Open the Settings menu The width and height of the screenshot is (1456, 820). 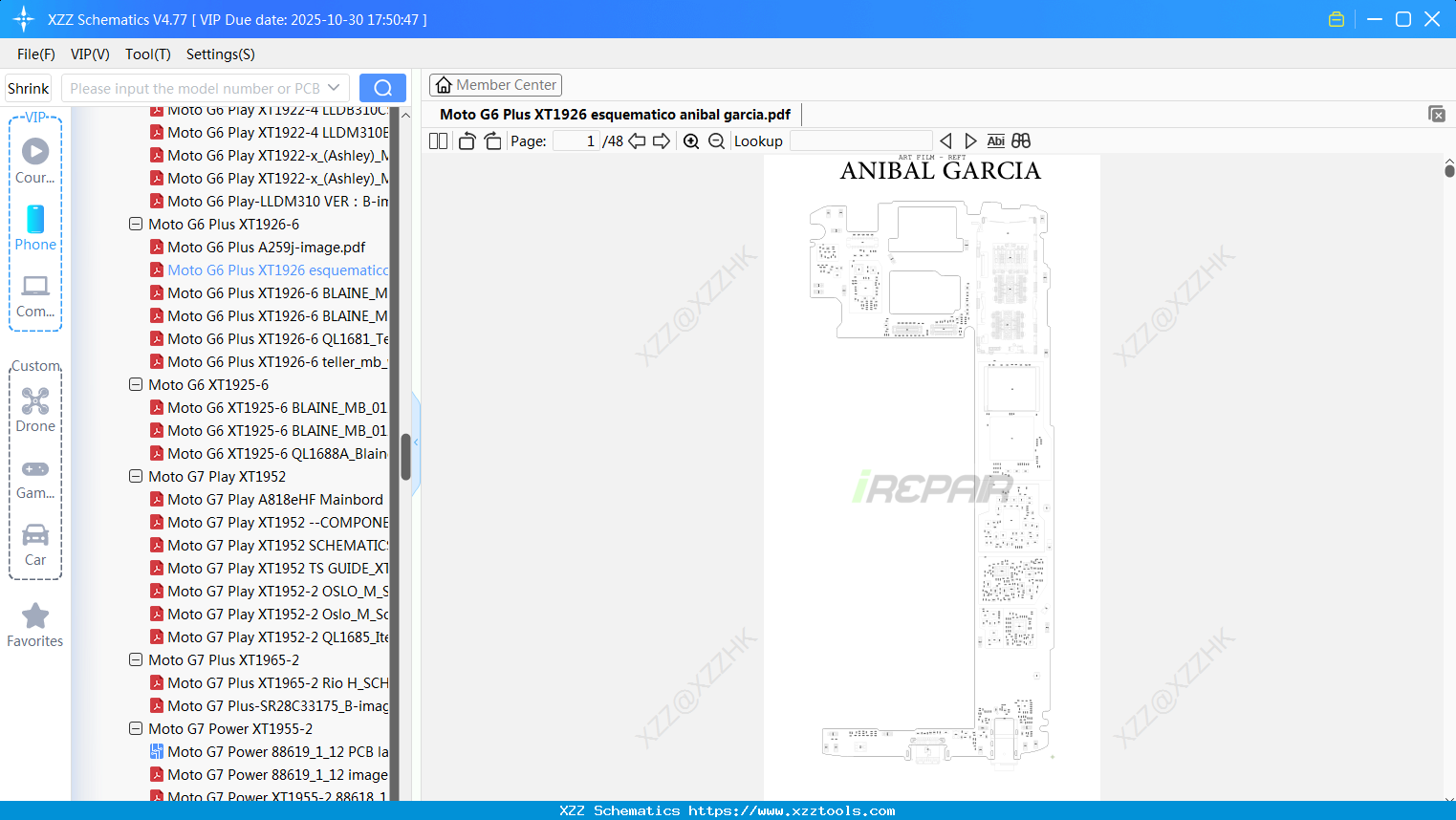[220, 54]
